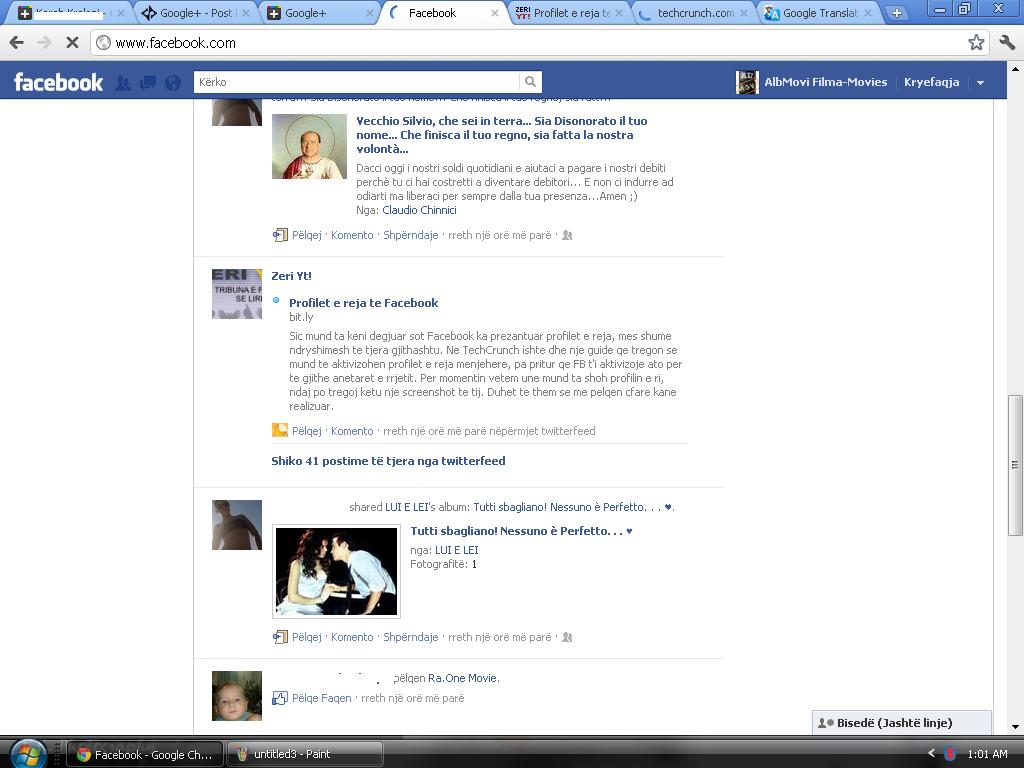1024x768 pixels.
Task: Select the active Facebook tab
Action: pyautogui.click(x=445, y=13)
